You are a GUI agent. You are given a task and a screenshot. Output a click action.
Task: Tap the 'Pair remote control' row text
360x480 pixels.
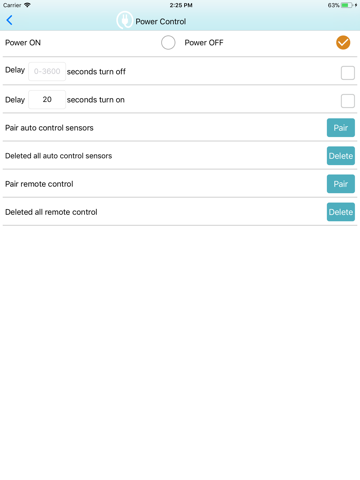pyautogui.click(x=39, y=184)
